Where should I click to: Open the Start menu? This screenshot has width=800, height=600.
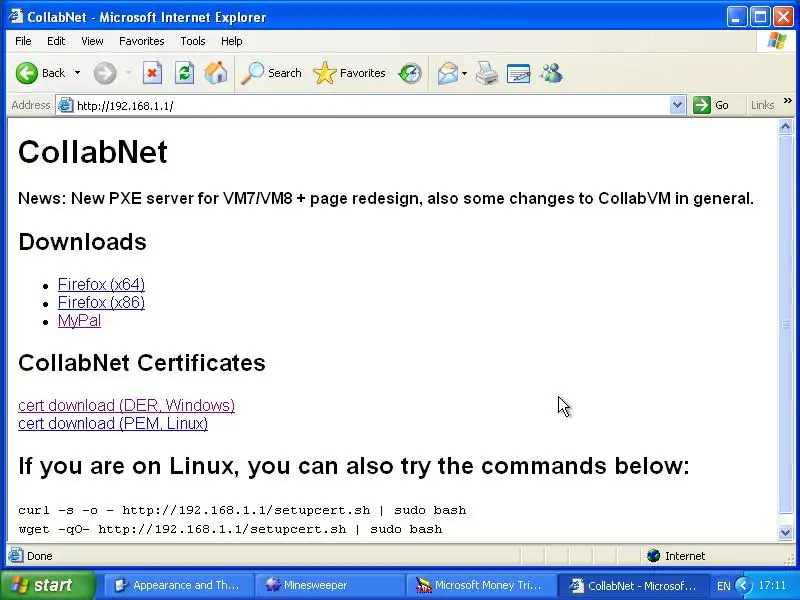[47, 585]
